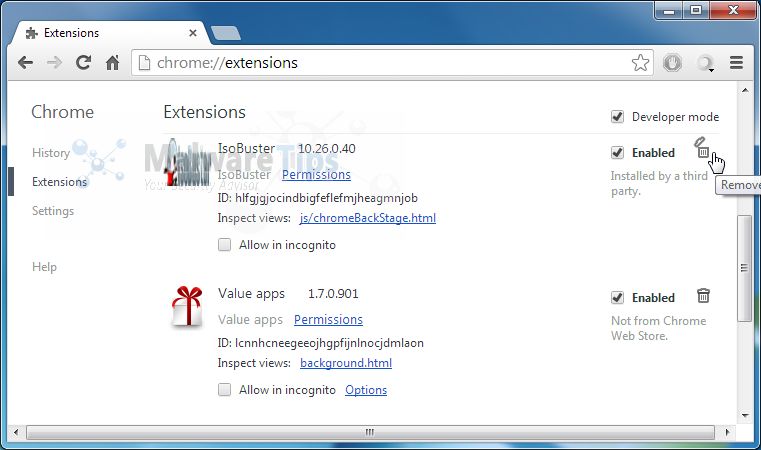The width and height of the screenshot is (761, 450).
Task: Tick Allow in incognito for Value apps
Action: pos(224,390)
